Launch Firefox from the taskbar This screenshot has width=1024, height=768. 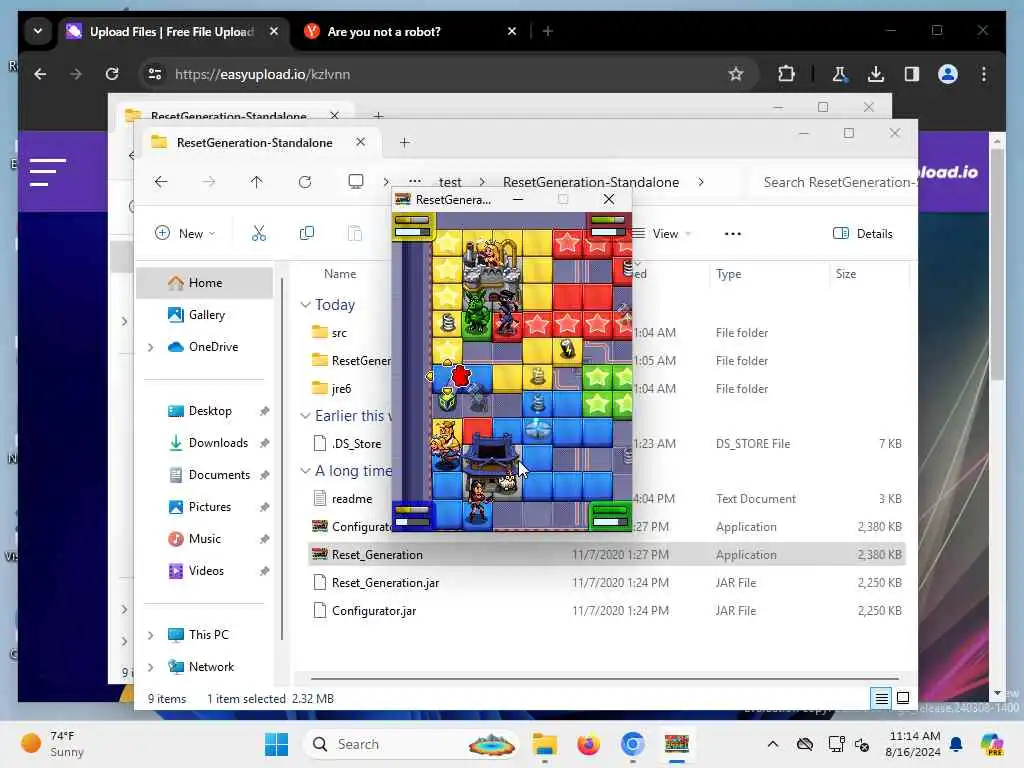[x=588, y=744]
